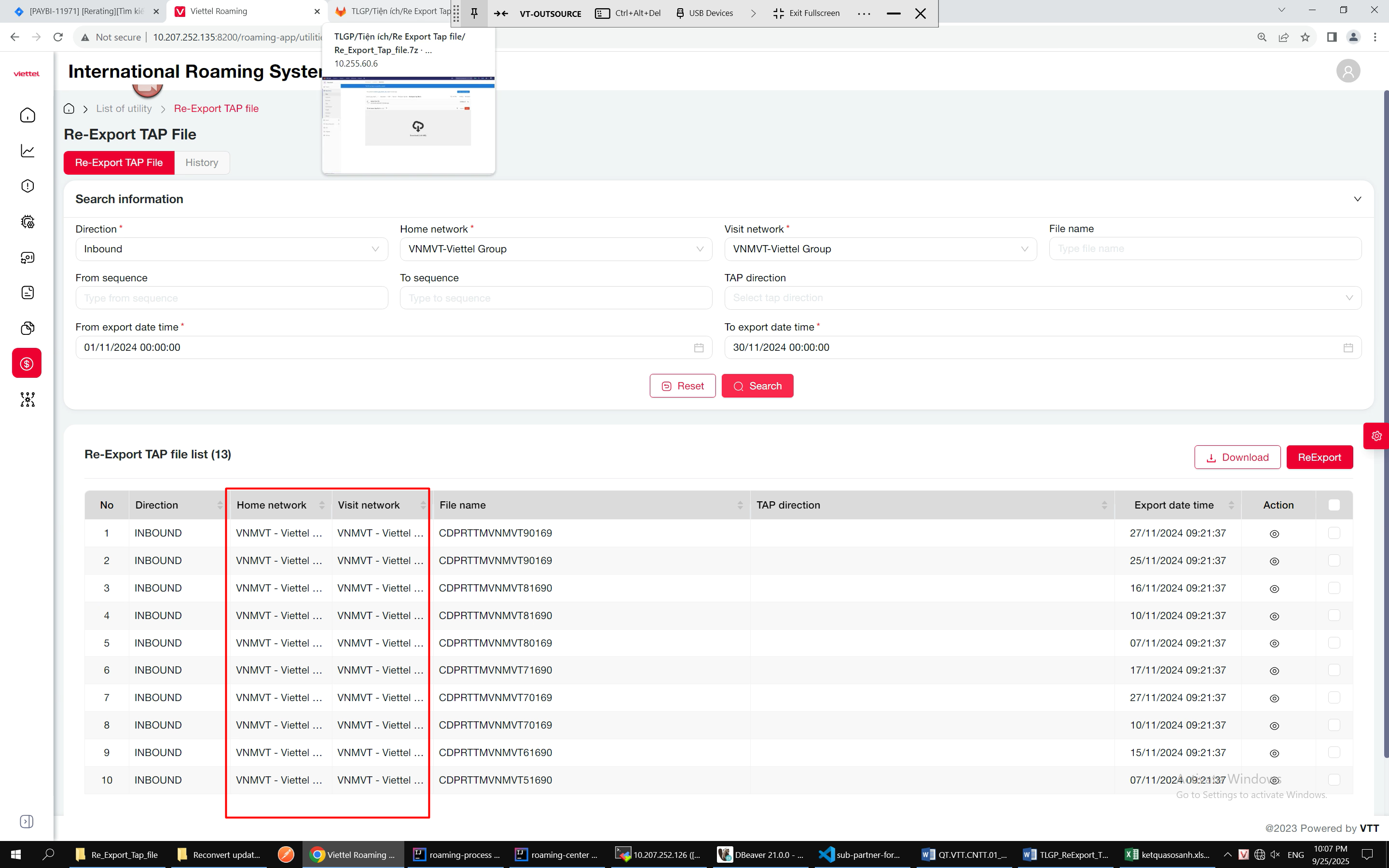This screenshot has height=868, width=1389.
Task: Expand the sidebar with bottom-left toggle icon
Action: point(27,822)
